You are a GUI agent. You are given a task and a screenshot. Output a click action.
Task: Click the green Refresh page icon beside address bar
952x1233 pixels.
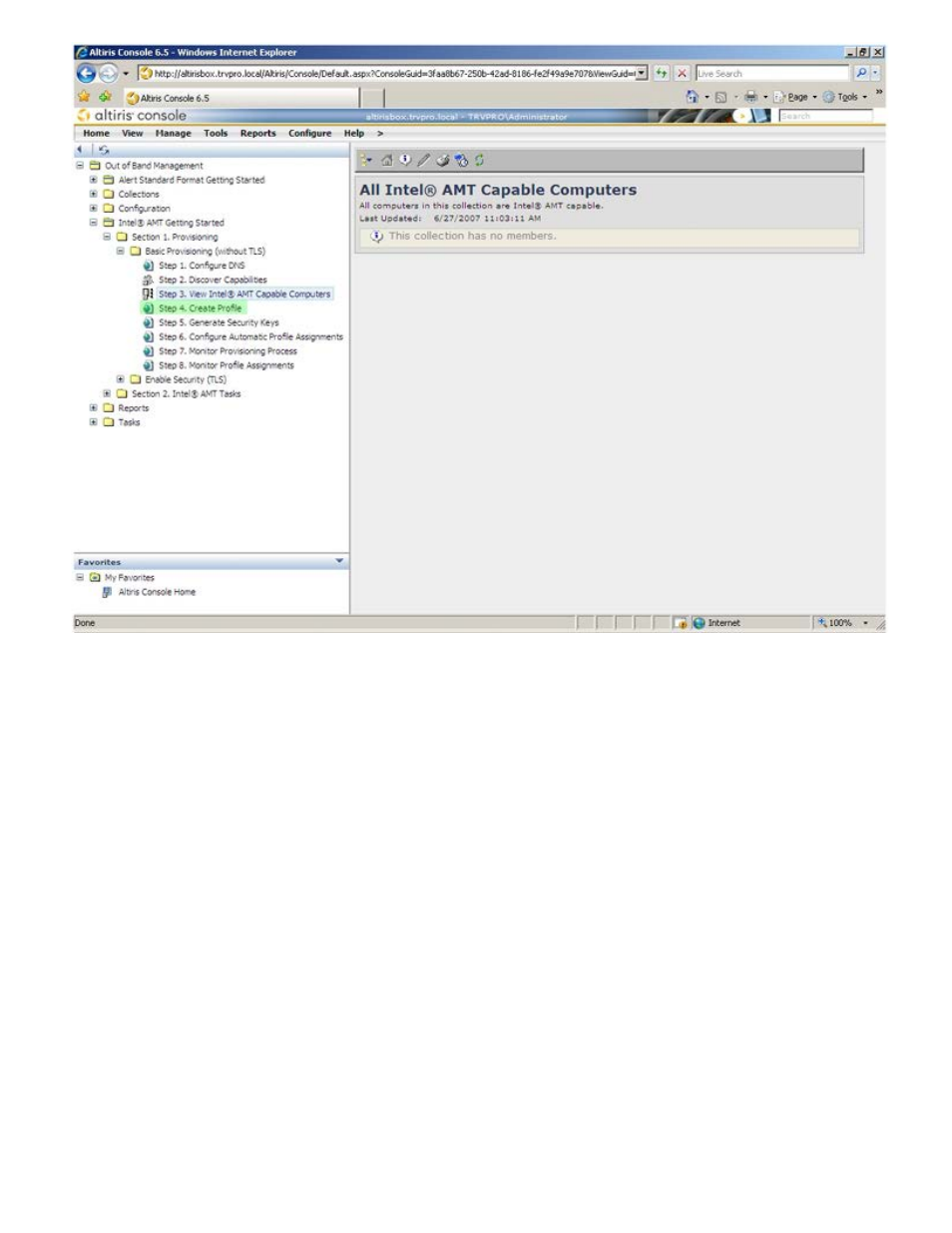pyautogui.click(x=662, y=73)
